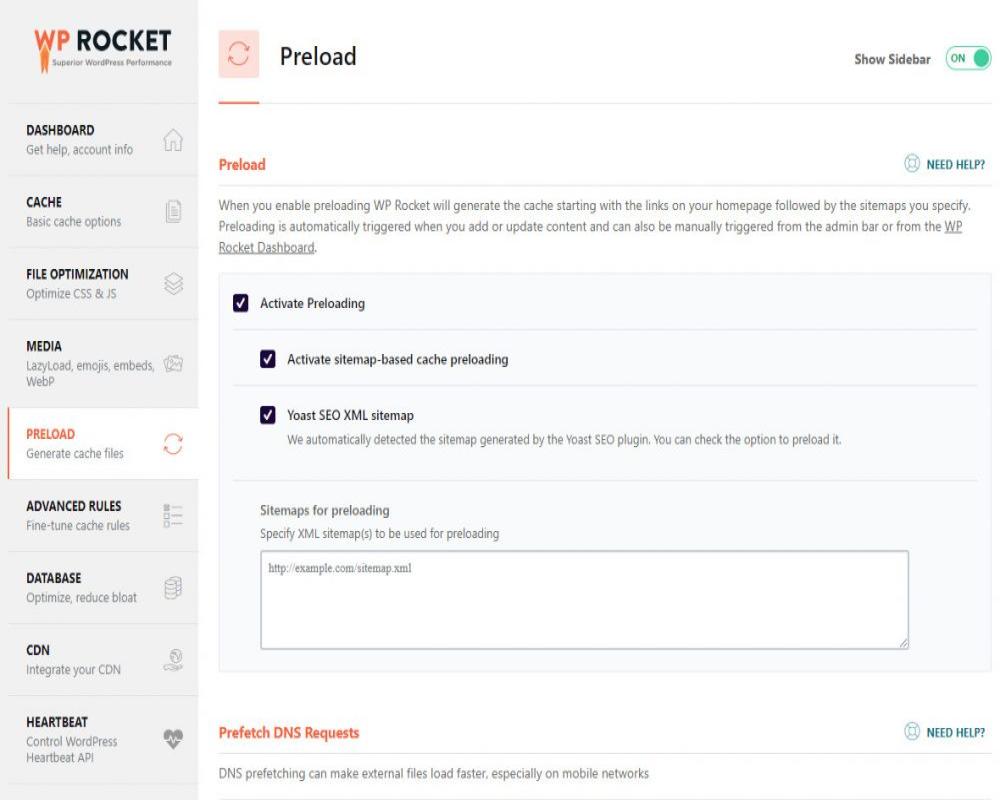Open Need Help beside Preload heading
This screenshot has height=800, width=1000.
tap(945, 164)
